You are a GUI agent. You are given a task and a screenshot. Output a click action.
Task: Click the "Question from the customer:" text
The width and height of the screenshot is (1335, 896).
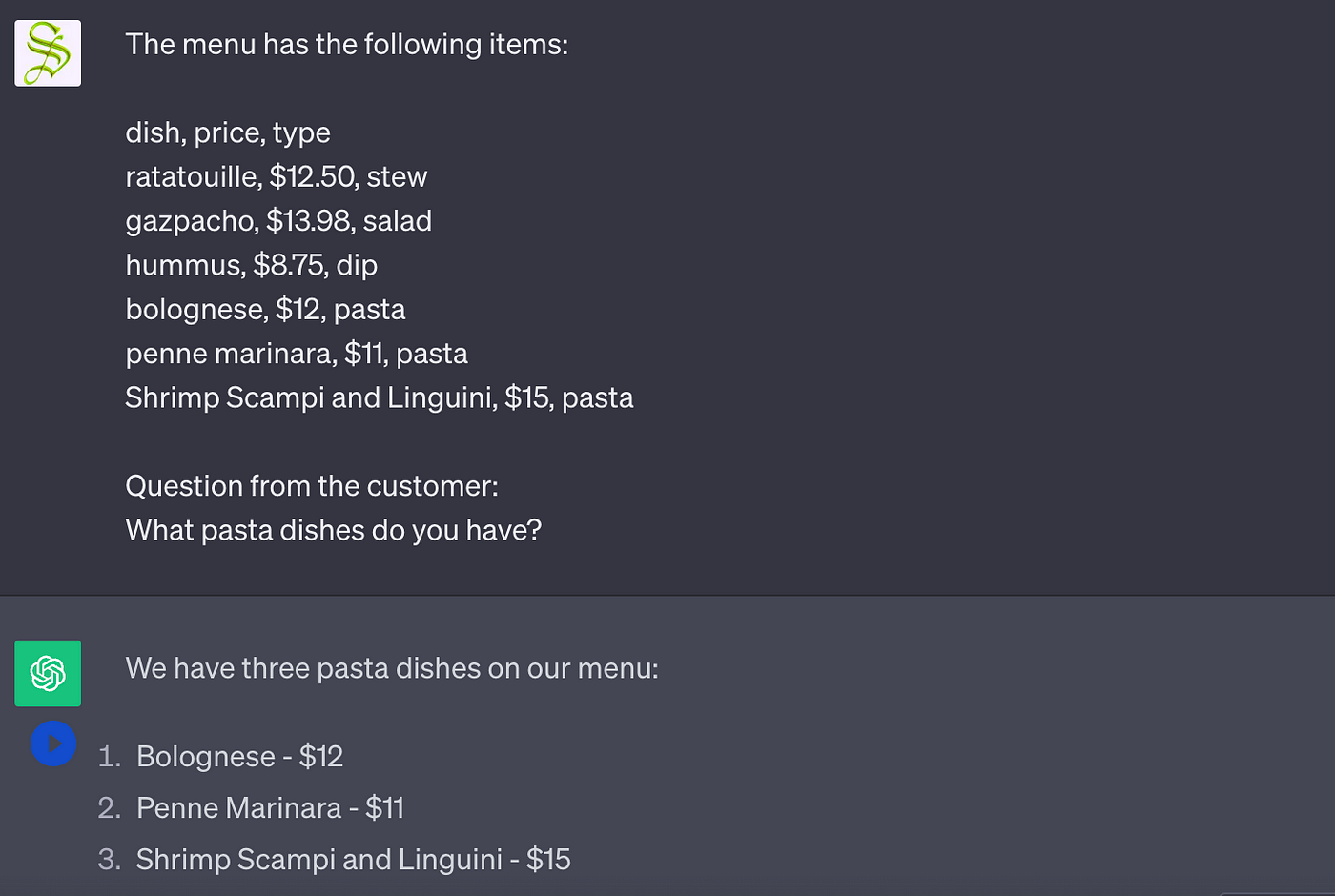click(312, 486)
